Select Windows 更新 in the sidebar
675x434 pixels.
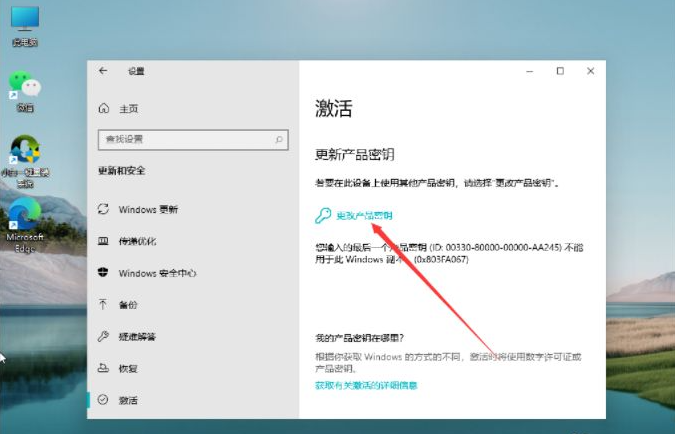(x=148, y=209)
